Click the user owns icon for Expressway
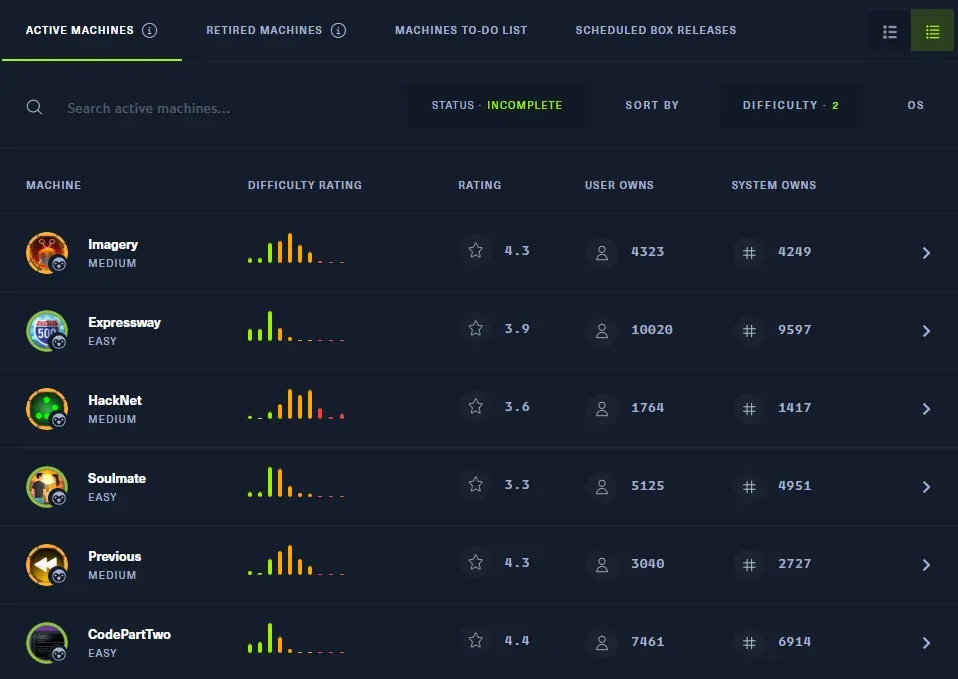958x679 pixels. [602, 330]
